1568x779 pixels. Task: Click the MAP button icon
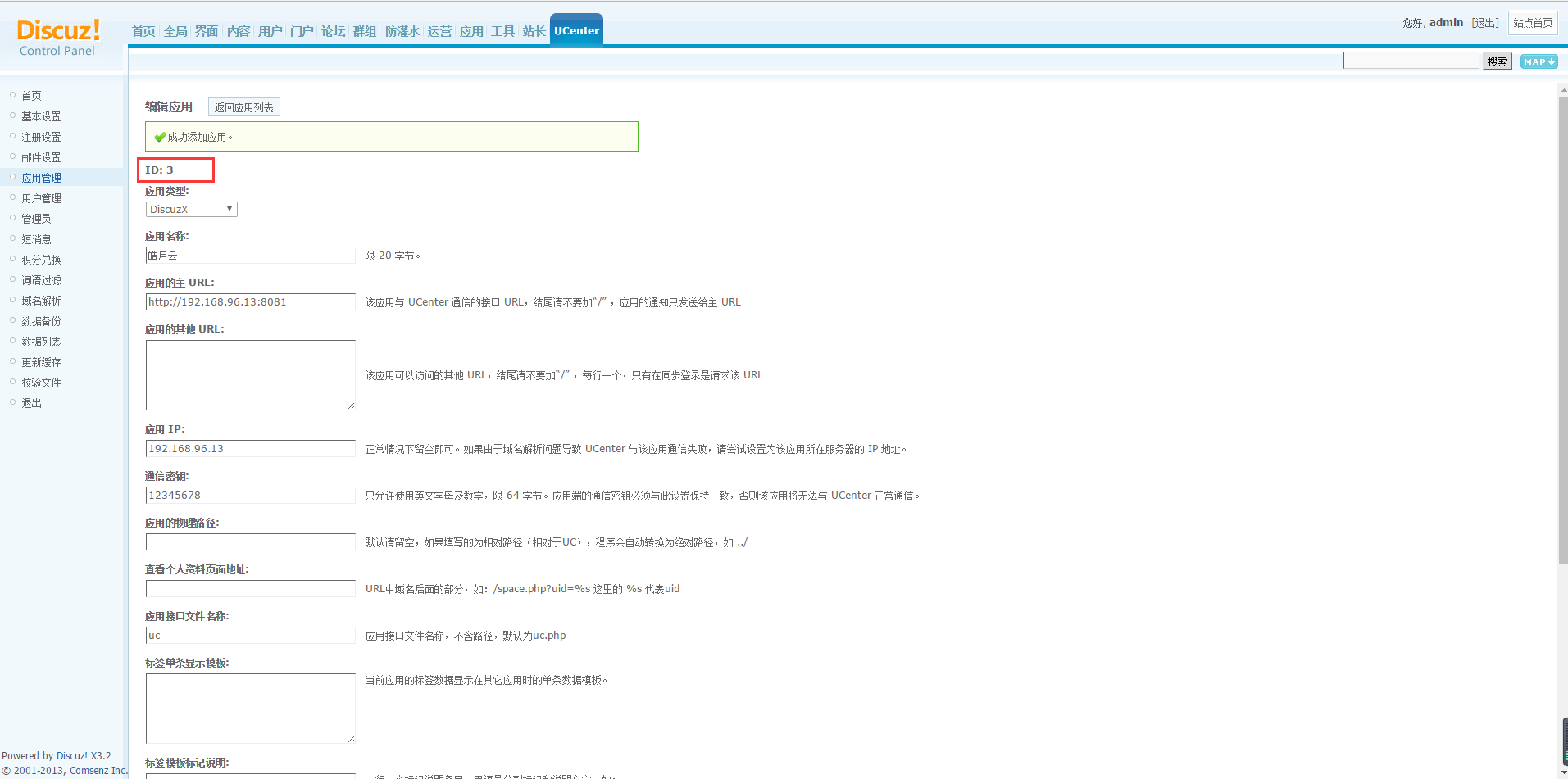(1538, 61)
